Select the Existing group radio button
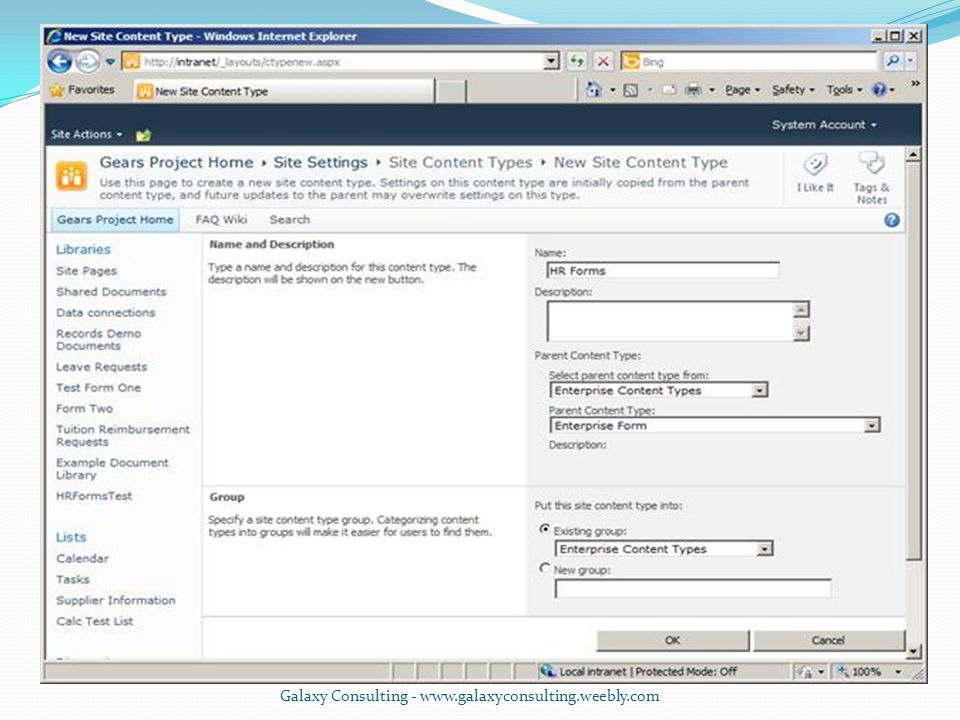960x720 pixels. [544, 529]
